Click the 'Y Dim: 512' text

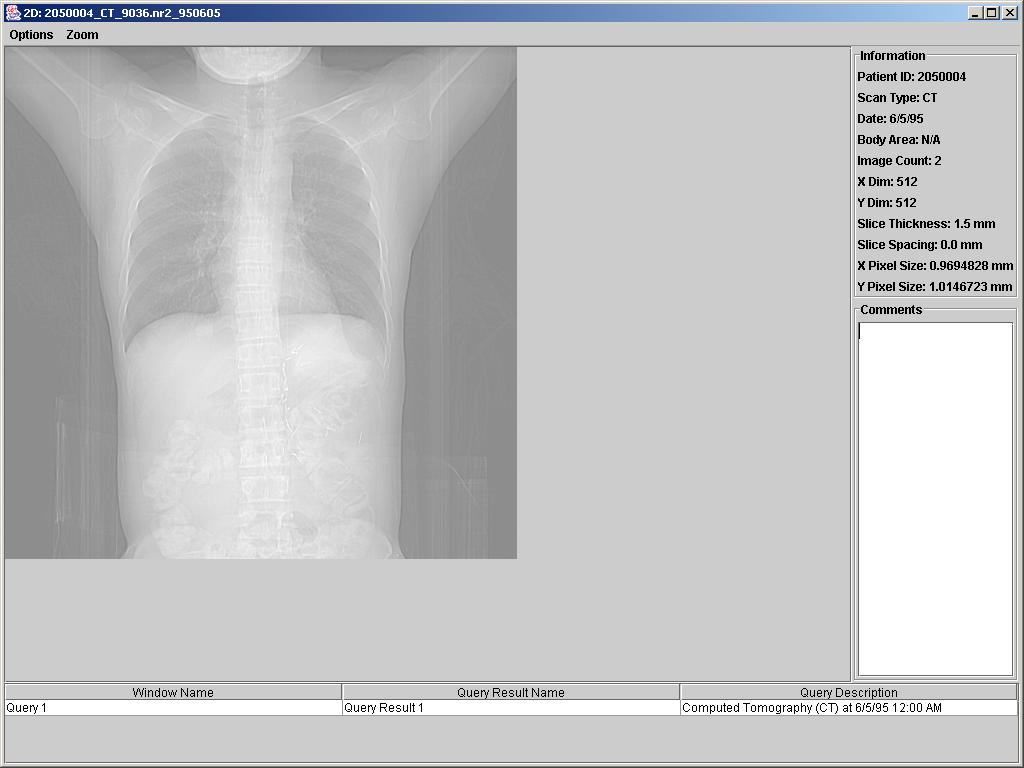point(887,202)
